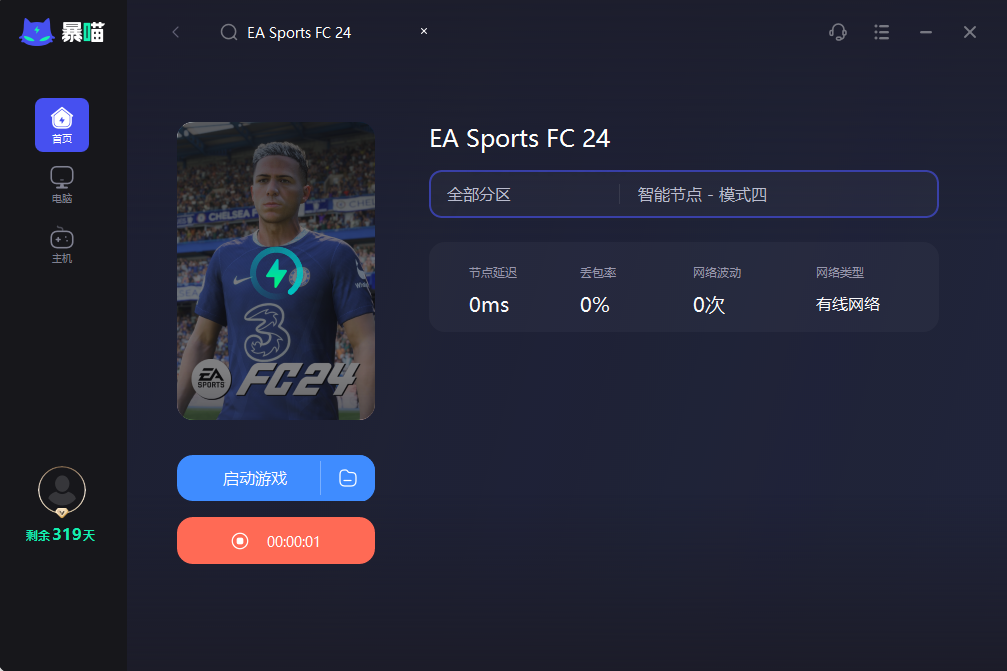Image resolution: width=1007 pixels, height=671 pixels.
Task: Click the 暴喵 cat logo
Action: coord(37,31)
